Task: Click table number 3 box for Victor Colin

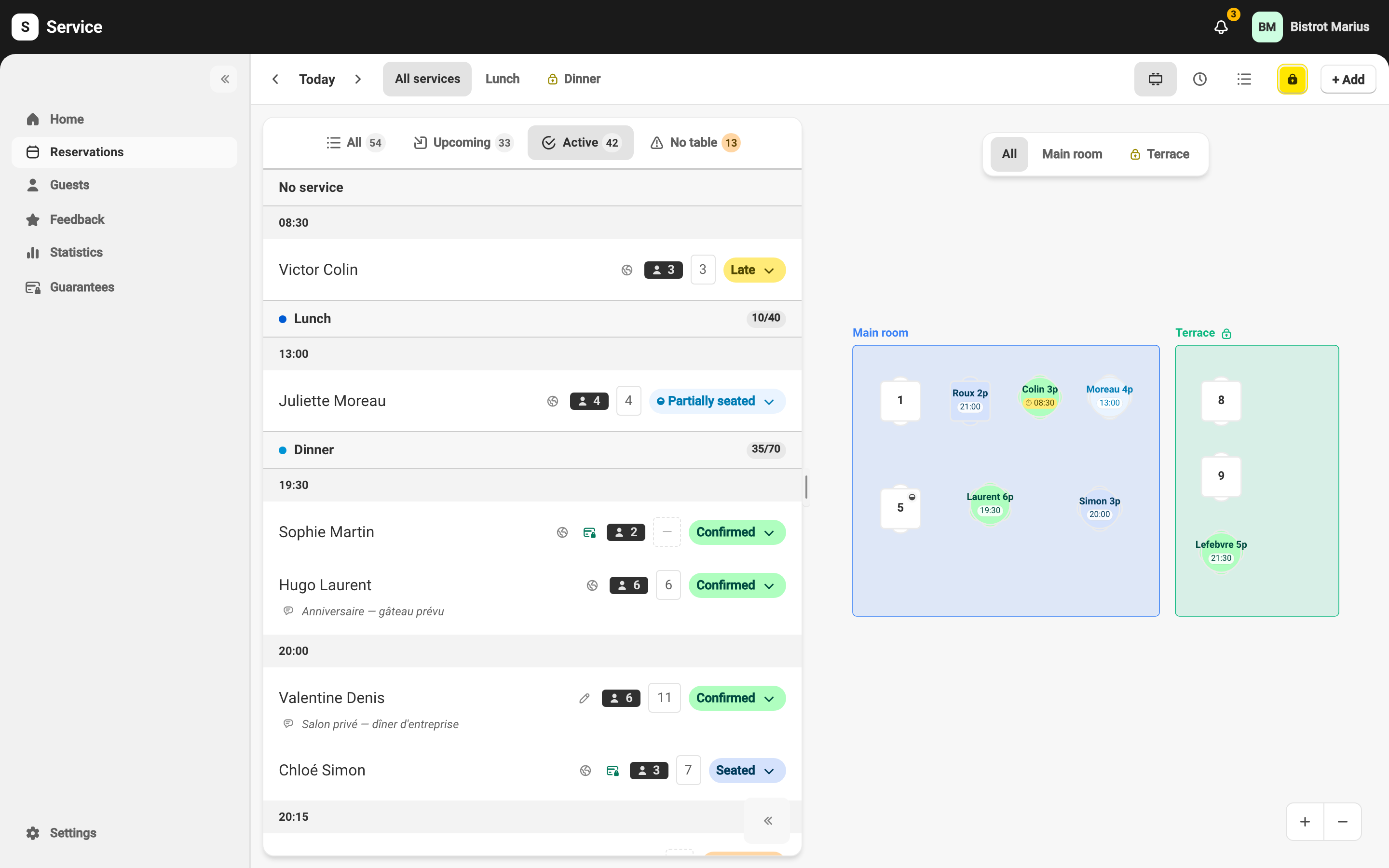Action: coord(703,270)
